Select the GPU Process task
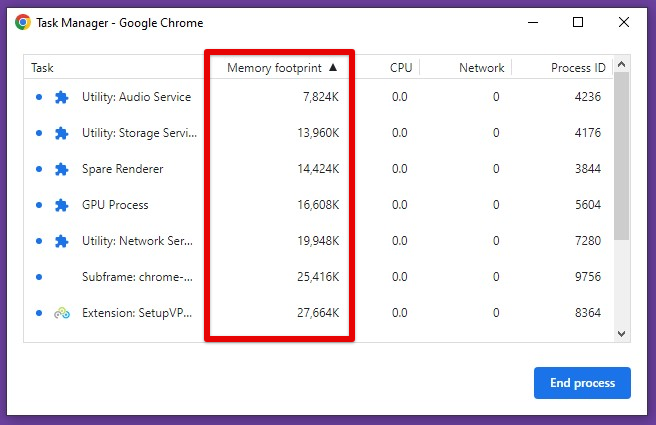This screenshot has width=656, height=425. pos(319,205)
